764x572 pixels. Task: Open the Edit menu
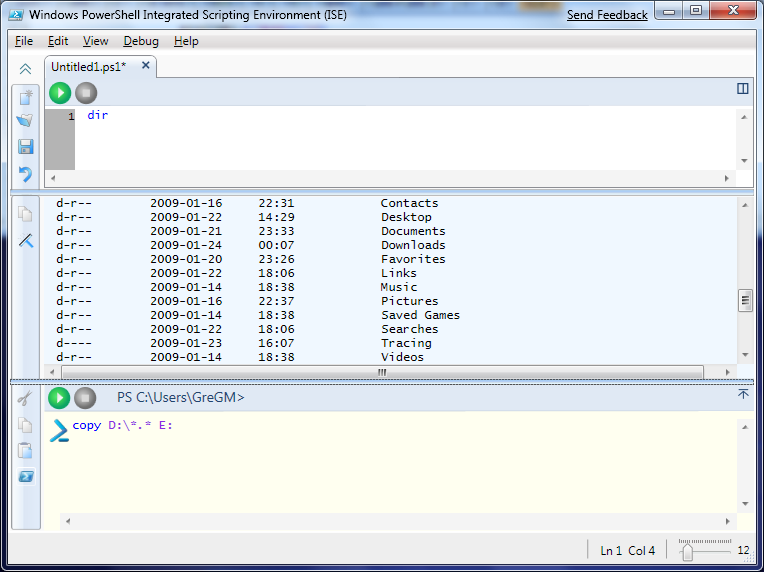58,41
